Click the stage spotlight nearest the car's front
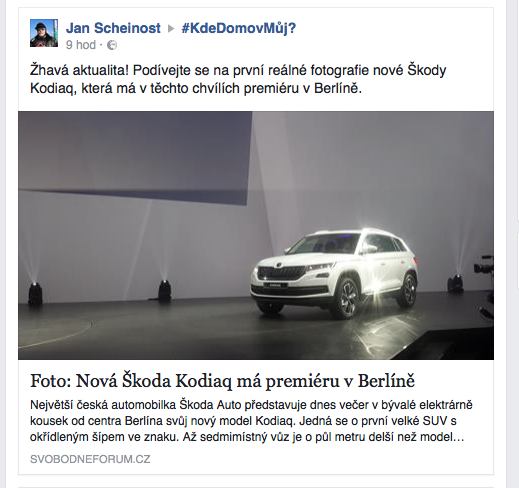This screenshot has height=488, width=519. coord(164,290)
